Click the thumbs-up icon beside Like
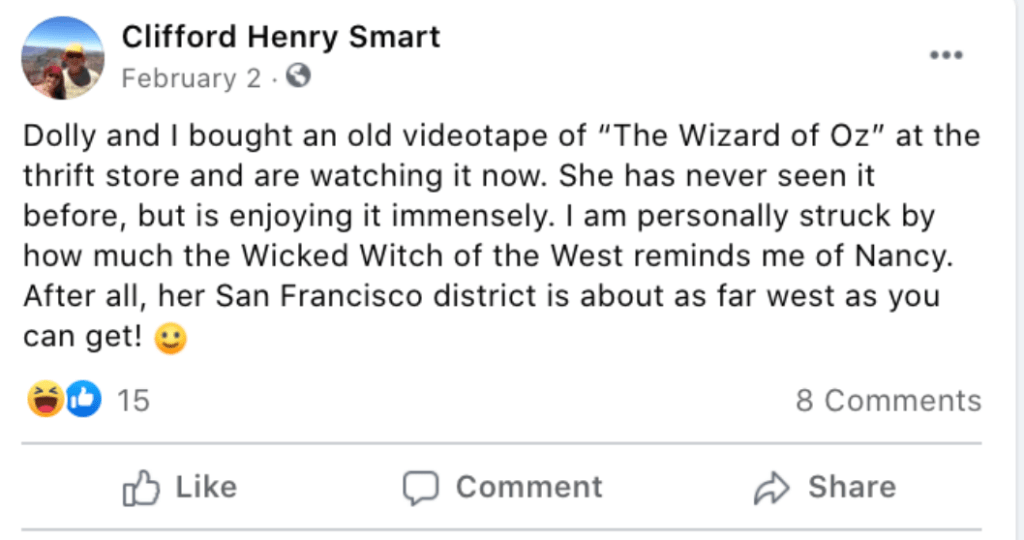Viewport: 1024px width, 540px height. coord(142,488)
